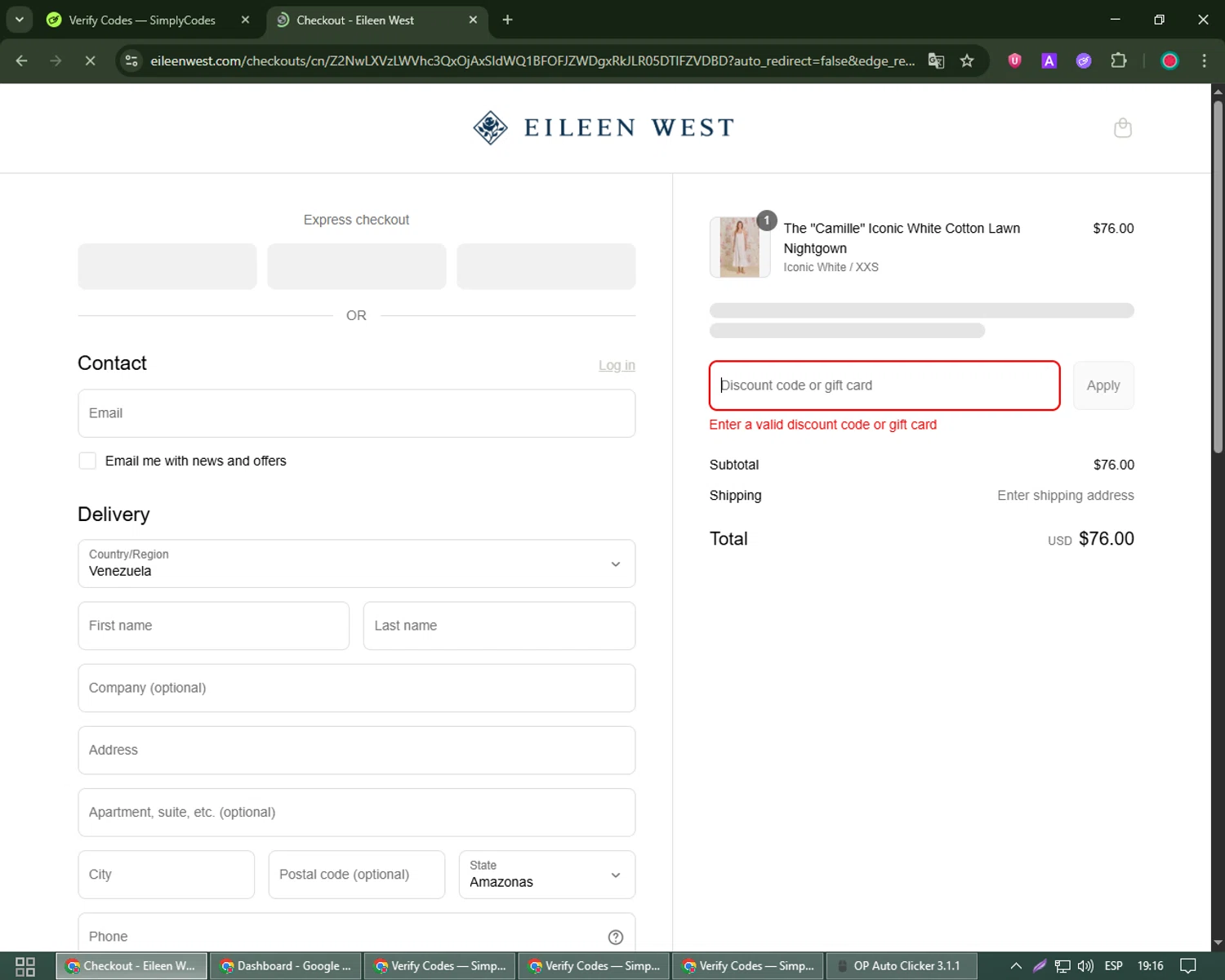
Task: Click the Log in link
Action: (617, 365)
